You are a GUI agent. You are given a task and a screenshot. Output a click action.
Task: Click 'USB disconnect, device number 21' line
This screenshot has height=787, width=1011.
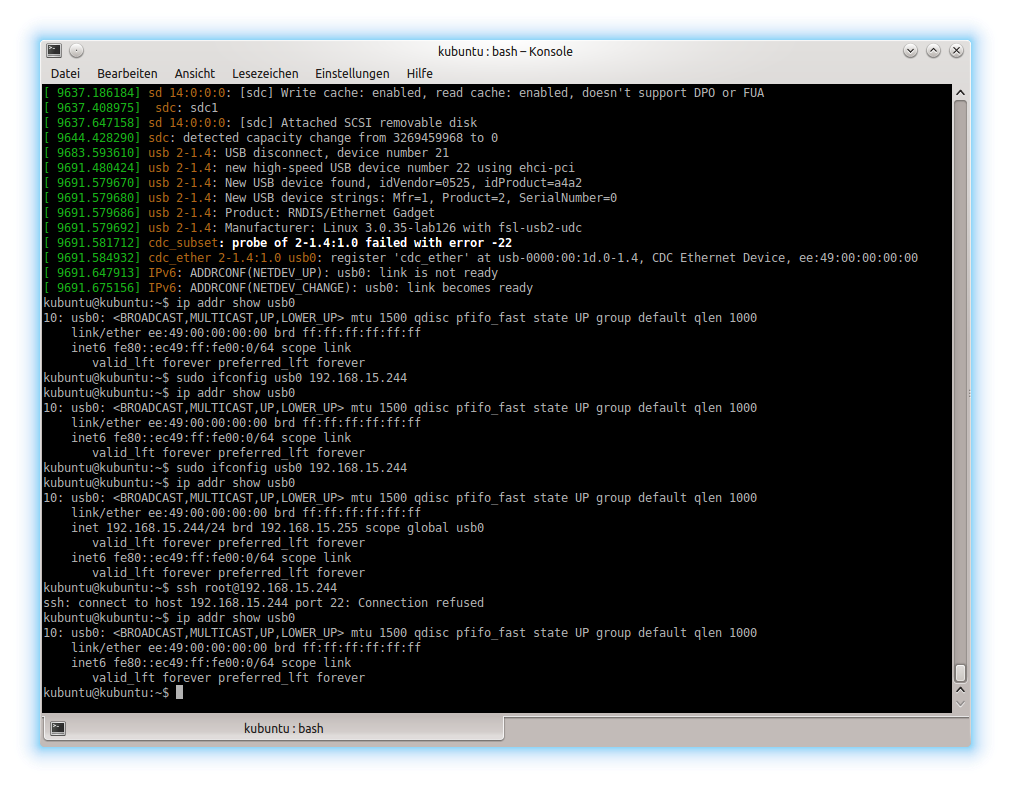(337, 153)
